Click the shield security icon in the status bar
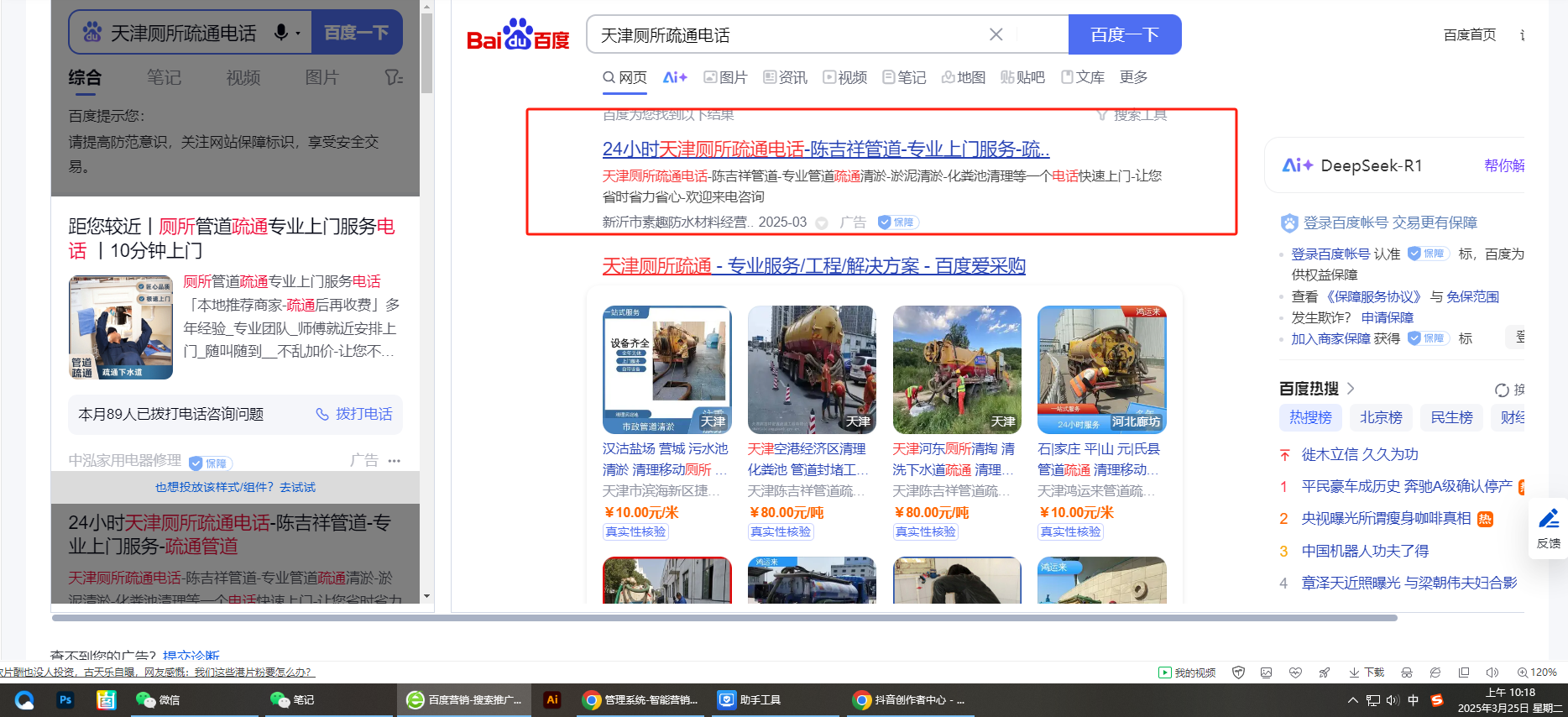This screenshot has height=717, width=1568. [1238, 673]
